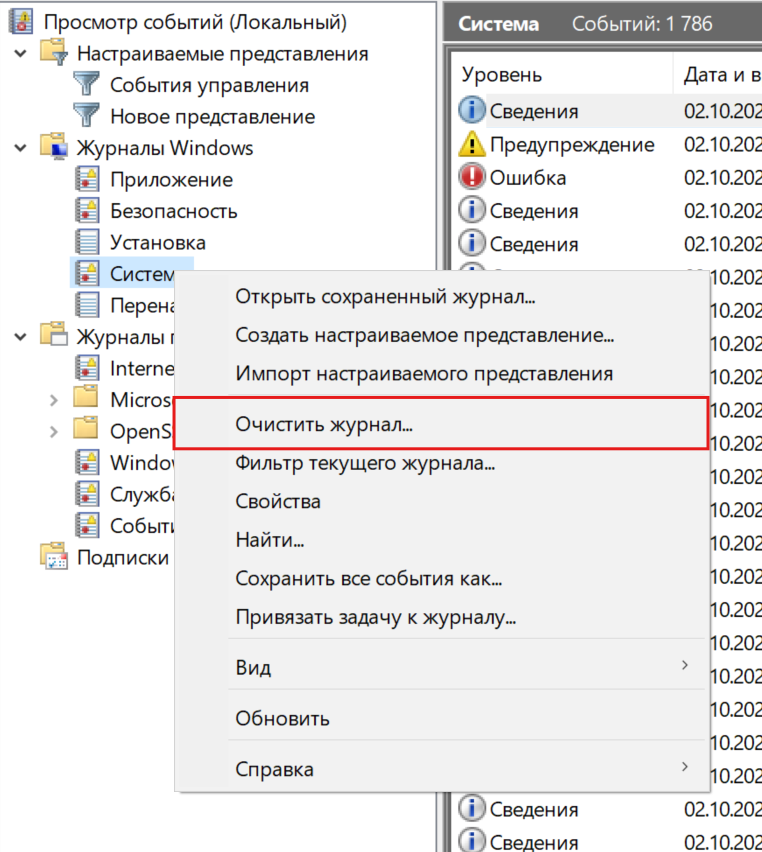Click the Установка log icon
This screenshot has width=762, height=852.
[x=88, y=242]
